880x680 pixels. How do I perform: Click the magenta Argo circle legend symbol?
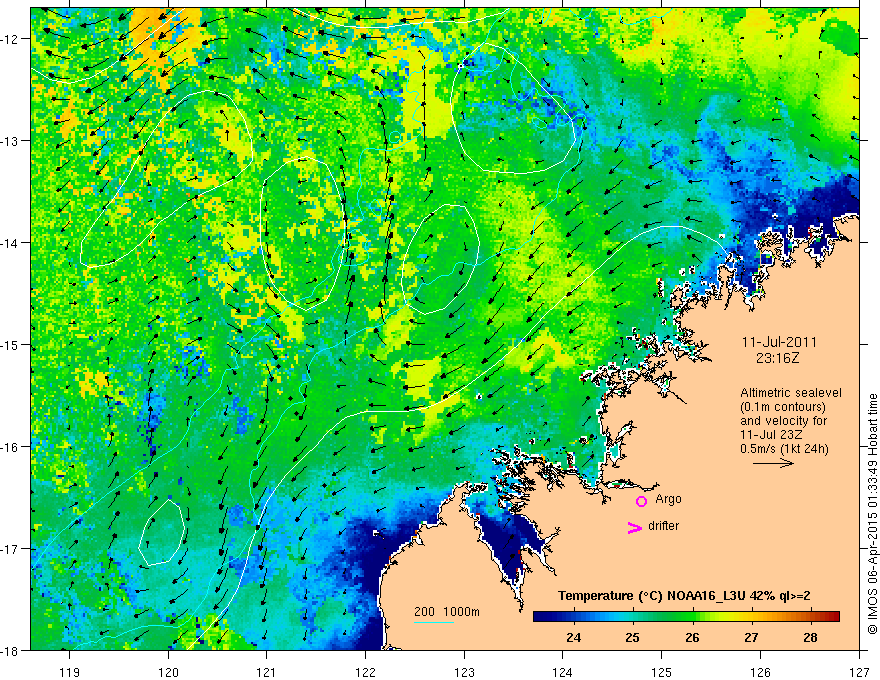641,501
